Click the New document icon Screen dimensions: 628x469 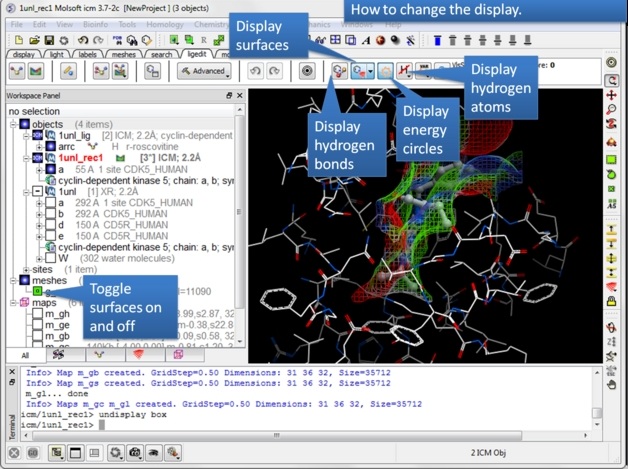click(x=19, y=40)
